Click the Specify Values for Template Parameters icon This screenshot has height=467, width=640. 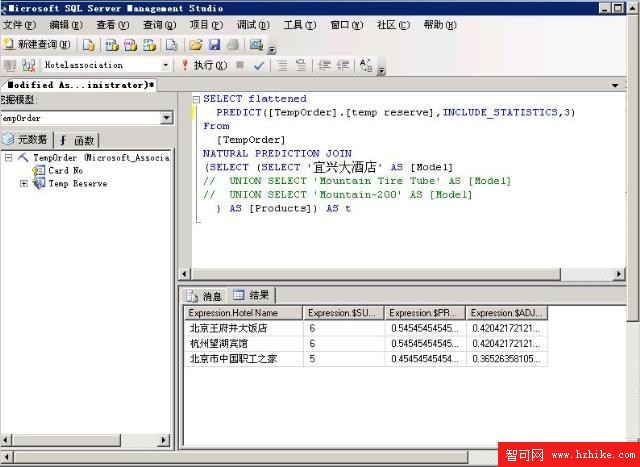(366, 65)
